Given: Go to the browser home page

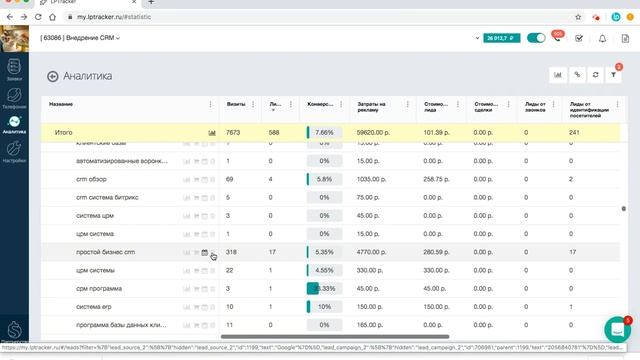Looking at the screenshot, I should [x=52, y=17].
